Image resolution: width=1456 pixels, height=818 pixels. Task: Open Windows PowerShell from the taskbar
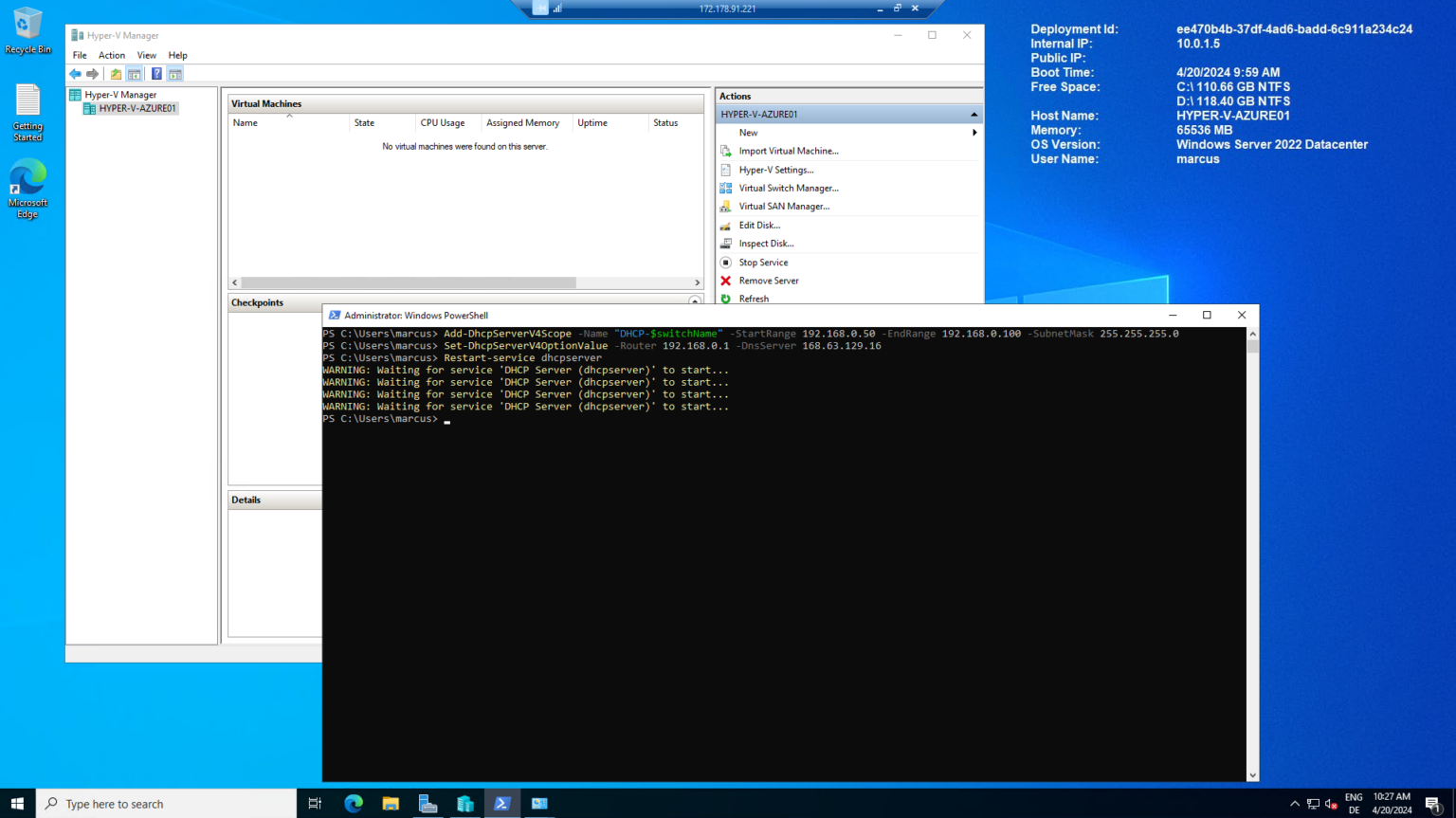pyautogui.click(x=501, y=803)
